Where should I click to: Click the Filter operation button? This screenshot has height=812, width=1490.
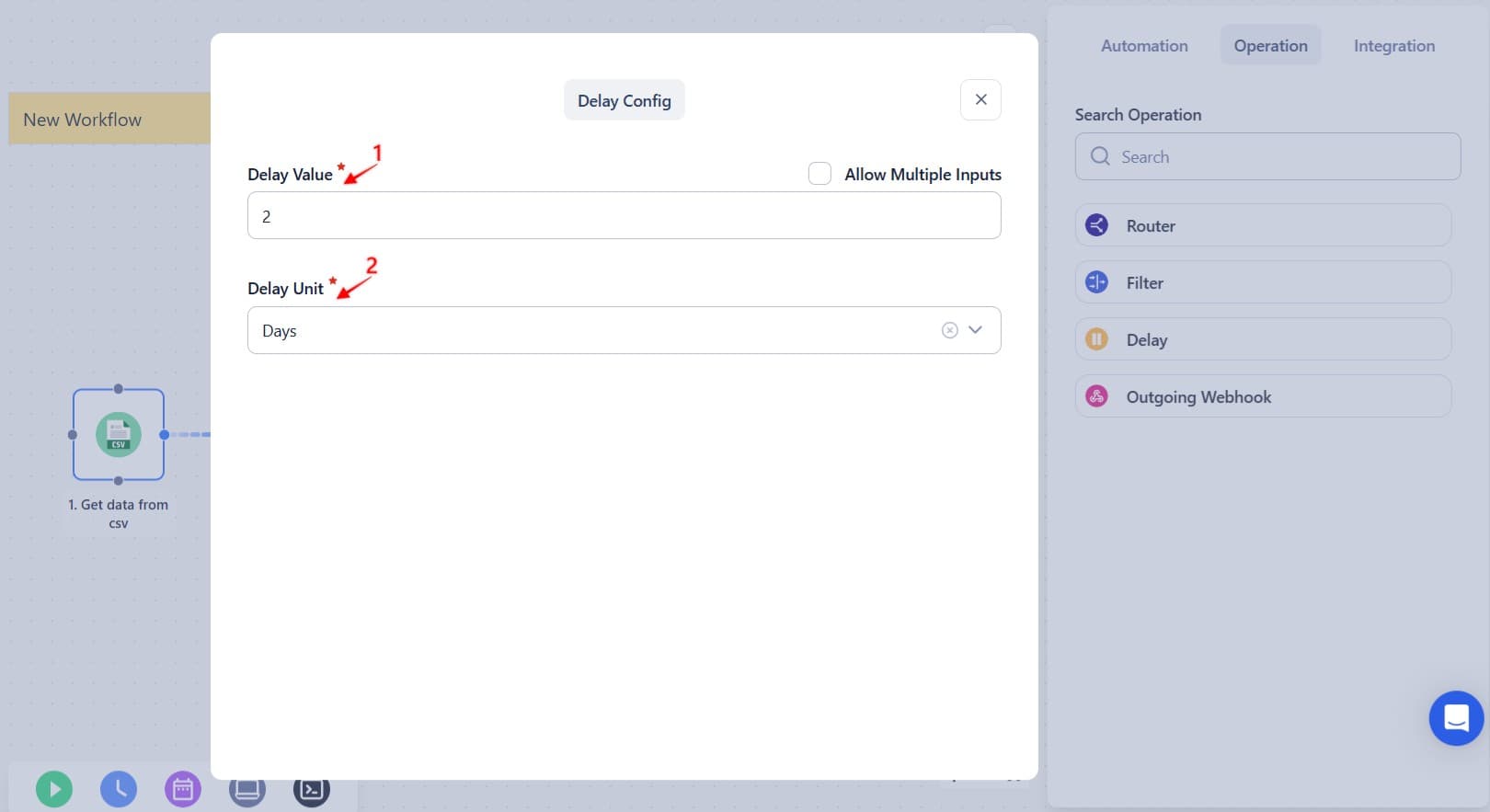(1262, 282)
